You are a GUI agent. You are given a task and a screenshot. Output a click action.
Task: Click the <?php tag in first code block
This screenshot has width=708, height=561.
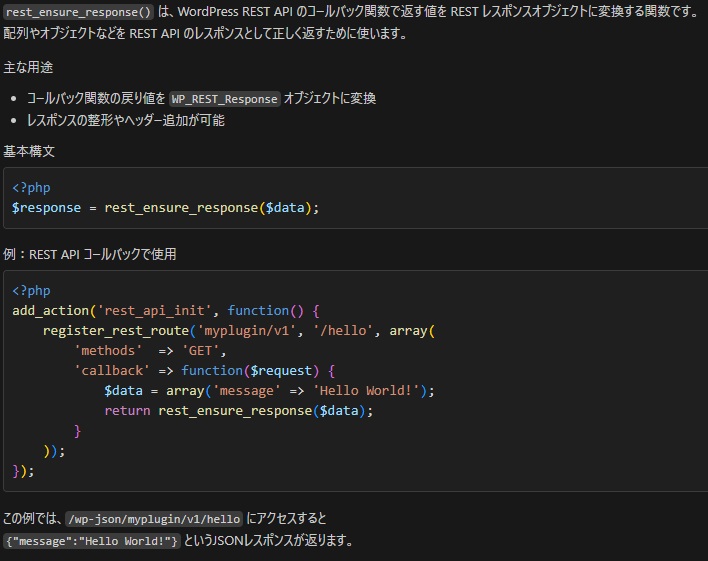31,187
